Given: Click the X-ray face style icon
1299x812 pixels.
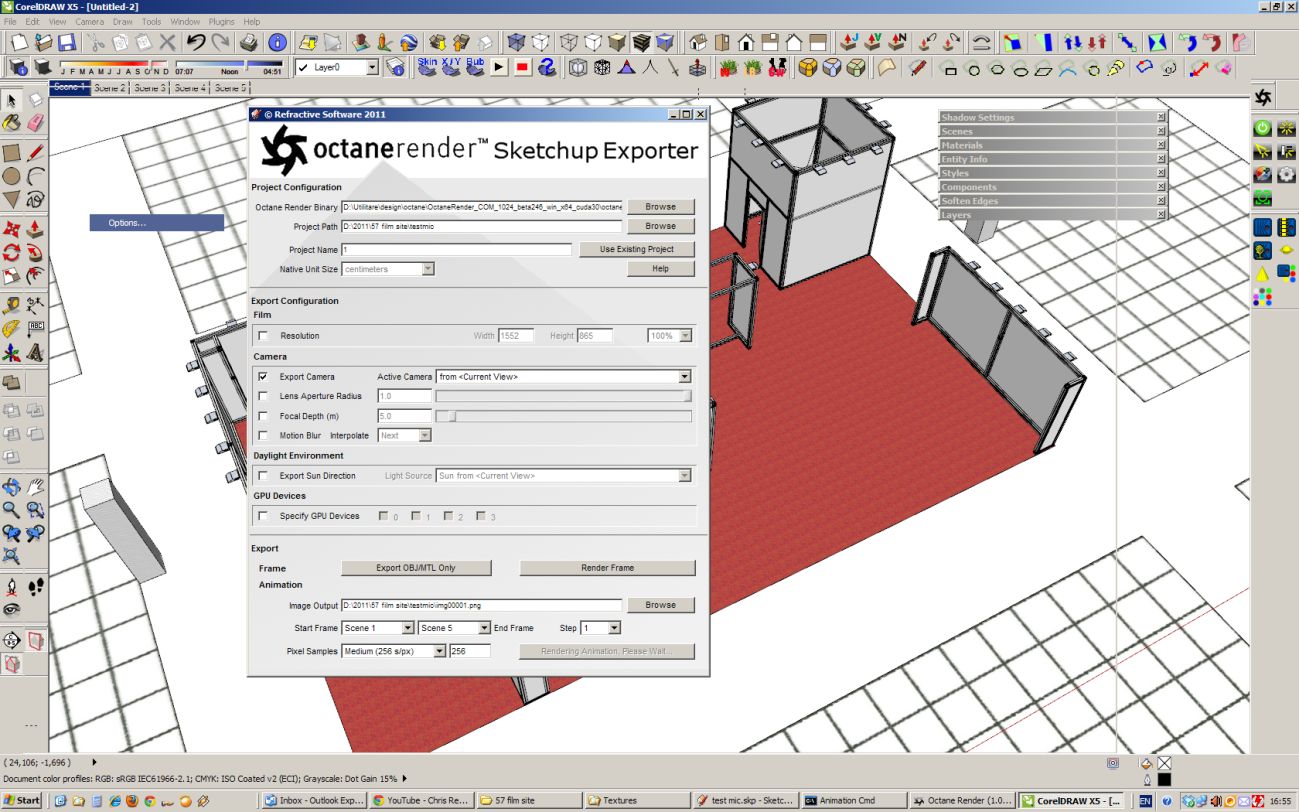Looking at the screenshot, I should pos(517,42).
